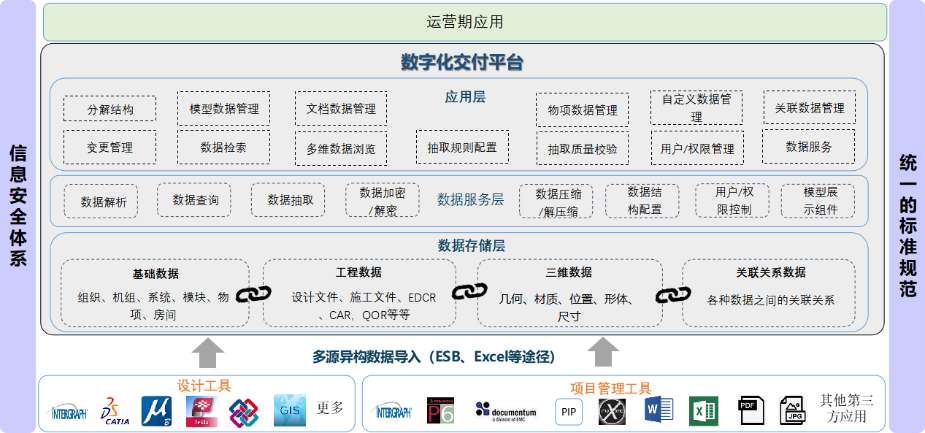Screen dimensions: 925x433
Task: Click the 数据服务层 label
Action: 470,199
